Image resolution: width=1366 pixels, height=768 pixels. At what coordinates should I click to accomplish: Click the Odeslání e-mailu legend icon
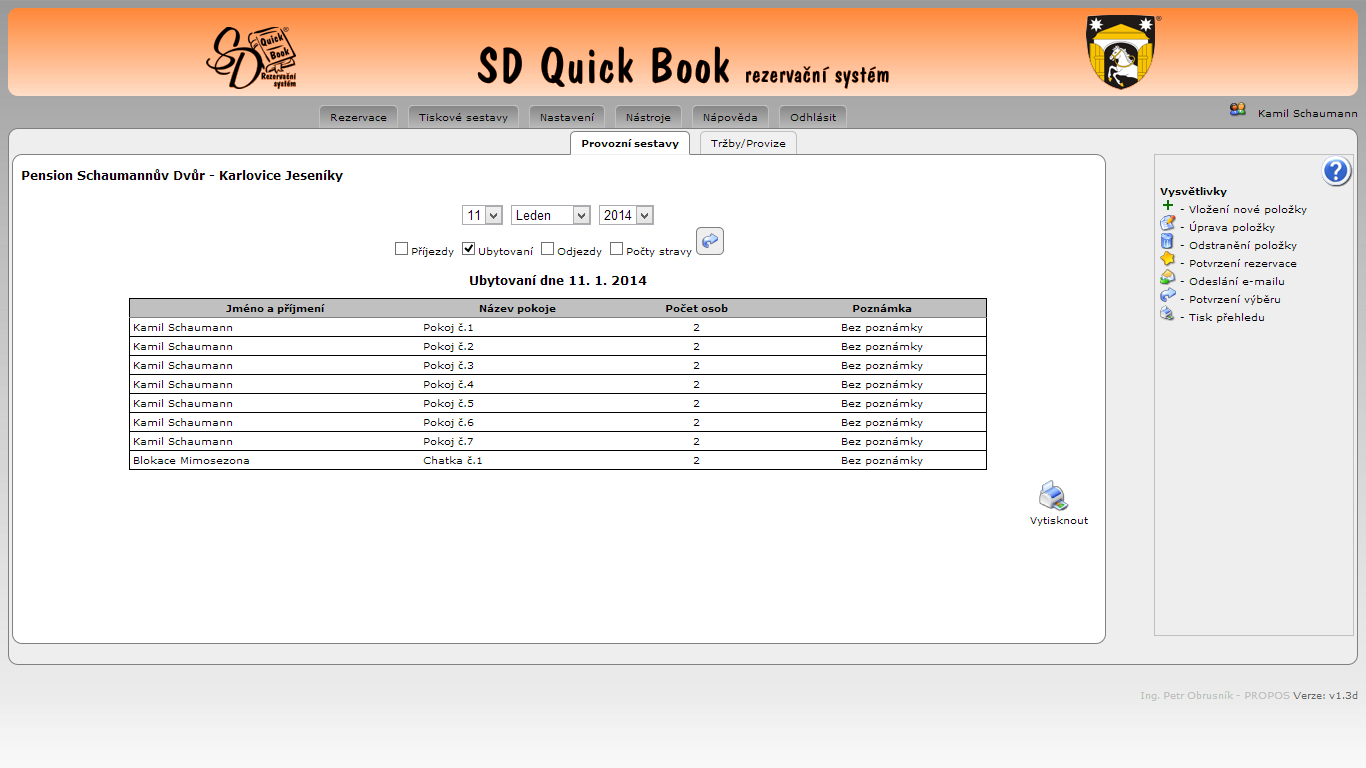(x=1167, y=278)
